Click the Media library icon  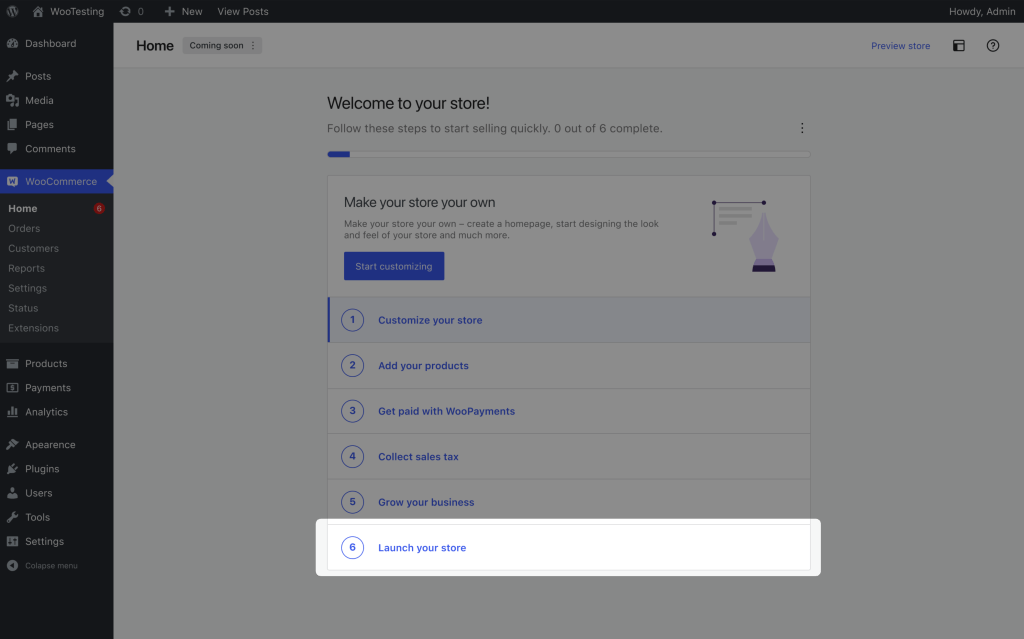(13, 100)
